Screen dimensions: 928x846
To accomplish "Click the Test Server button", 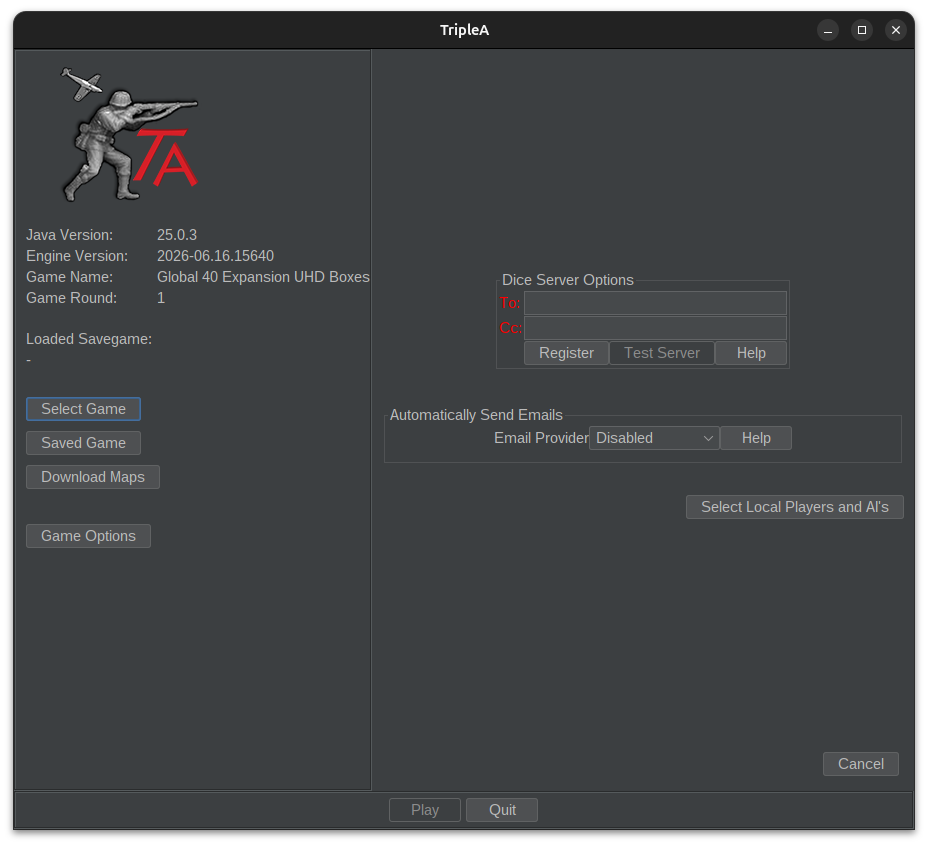I will [662, 353].
